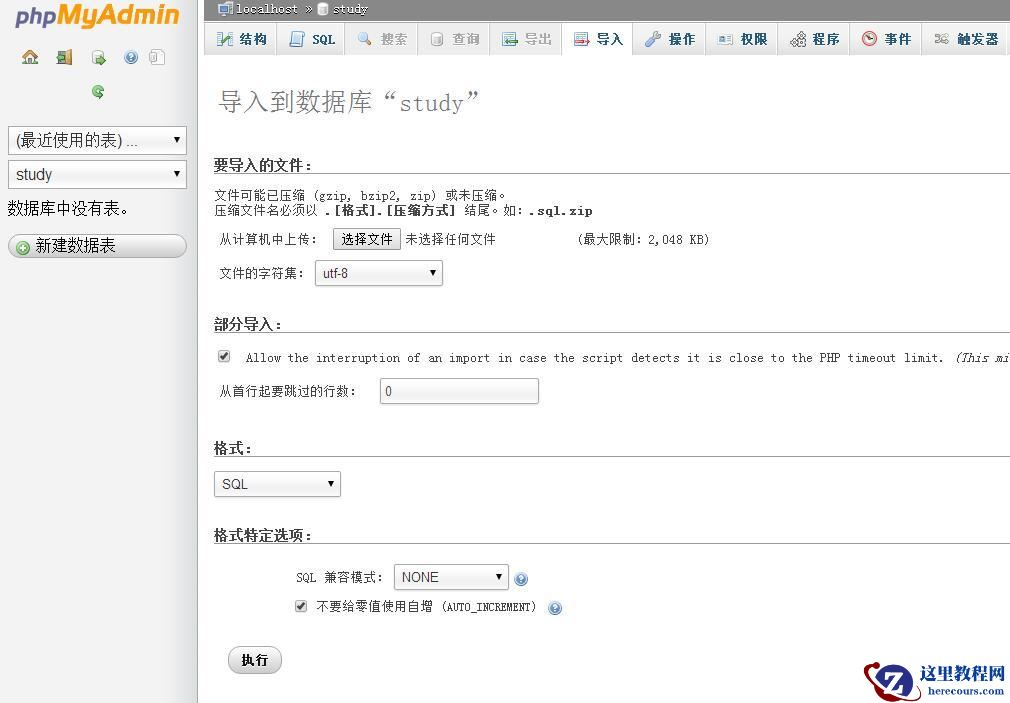This screenshot has height=703, width=1010.
Task: Click the study breadcrumb link
Action: click(350, 9)
